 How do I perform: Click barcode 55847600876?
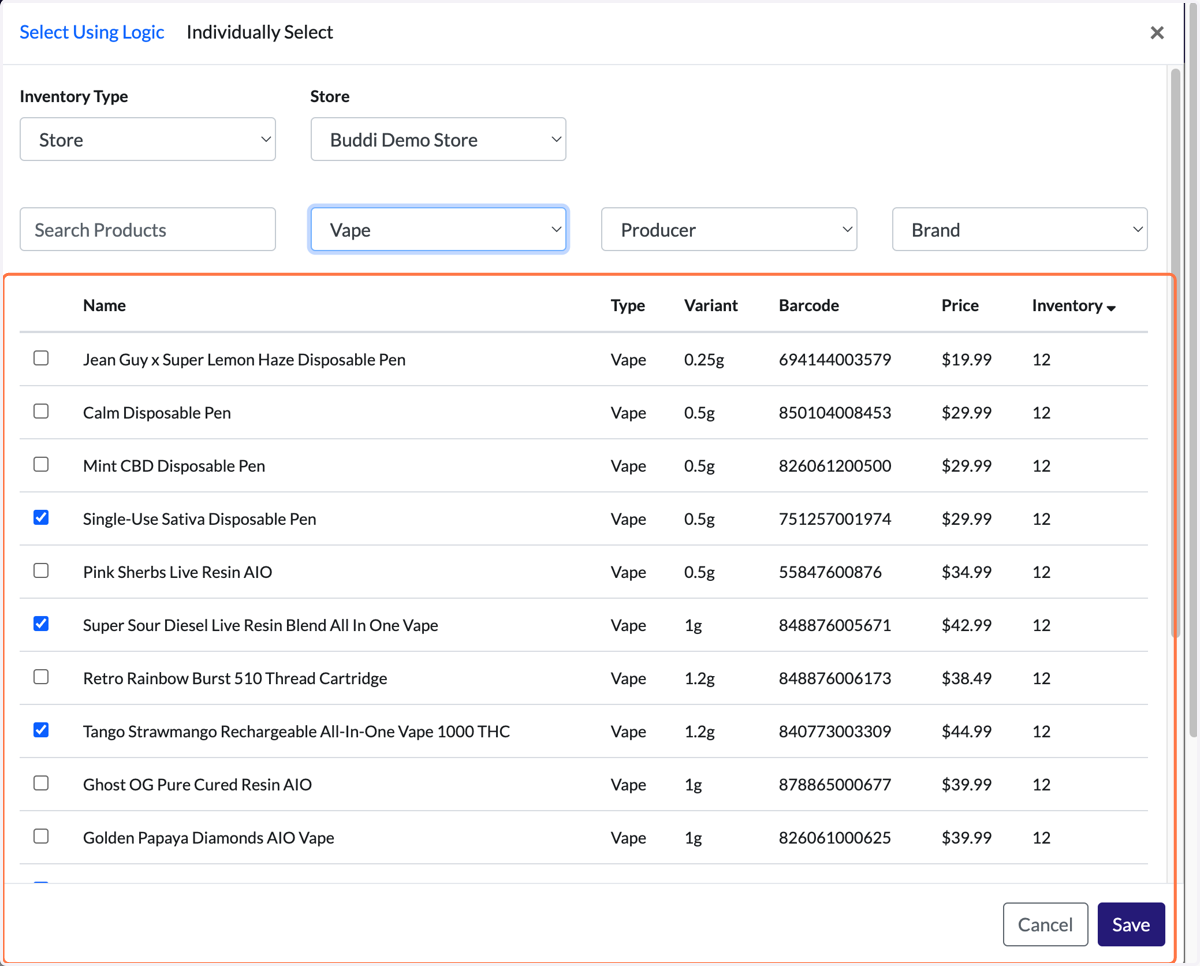point(828,572)
